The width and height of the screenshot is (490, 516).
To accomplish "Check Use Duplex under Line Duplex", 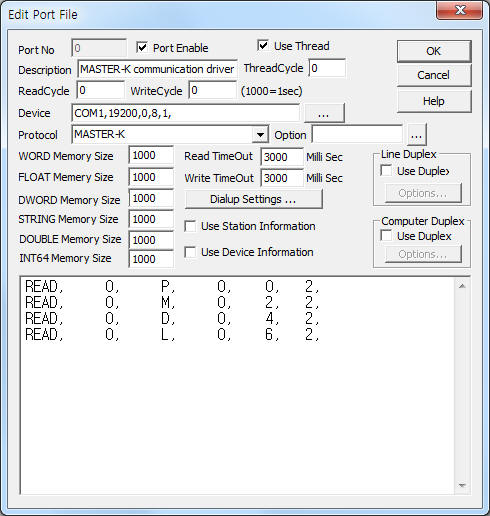I will [x=386, y=171].
